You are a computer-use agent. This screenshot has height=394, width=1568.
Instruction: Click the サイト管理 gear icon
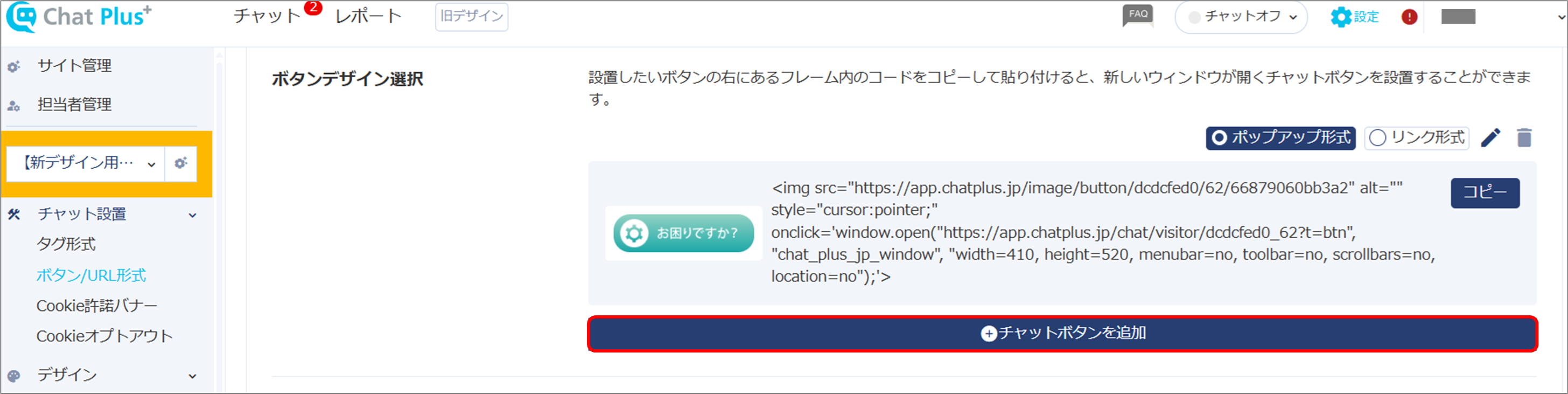tap(14, 66)
